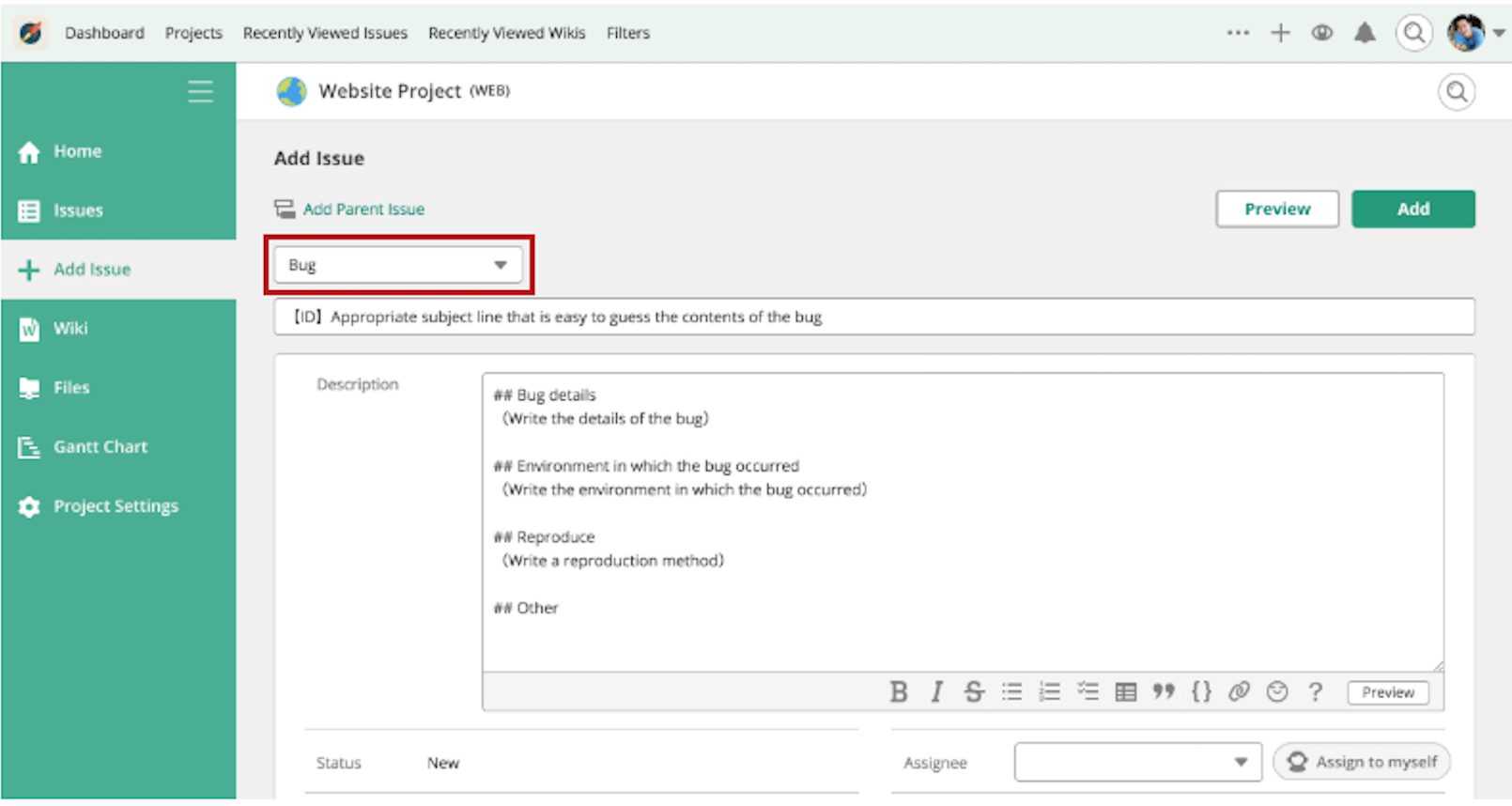Click the Add Parent Issue link

[363, 209]
